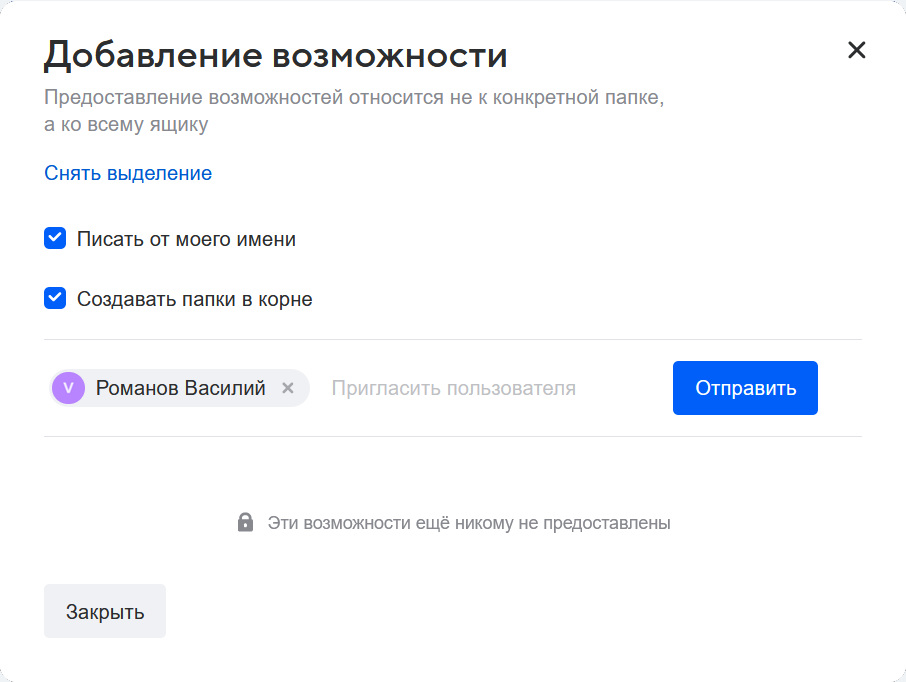The height and width of the screenshot is (682, 906).
Task: Click the Предоставление возможностей description line
Action: [x=354, y=98]
